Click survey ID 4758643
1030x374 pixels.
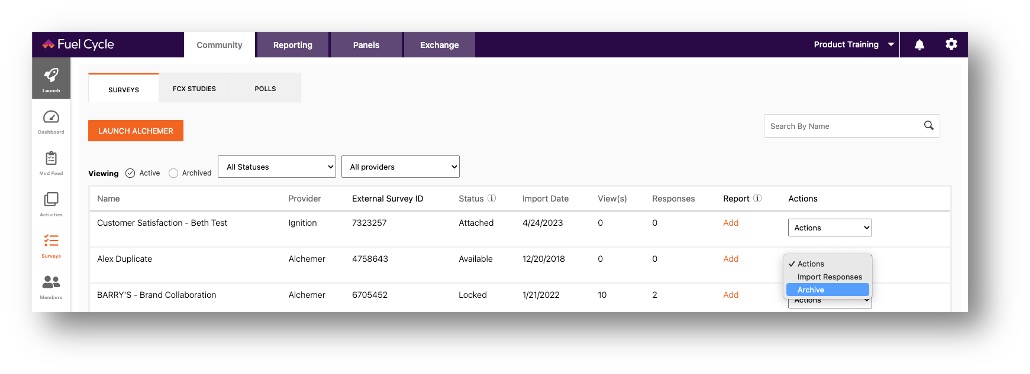click(x=370, y=259)
